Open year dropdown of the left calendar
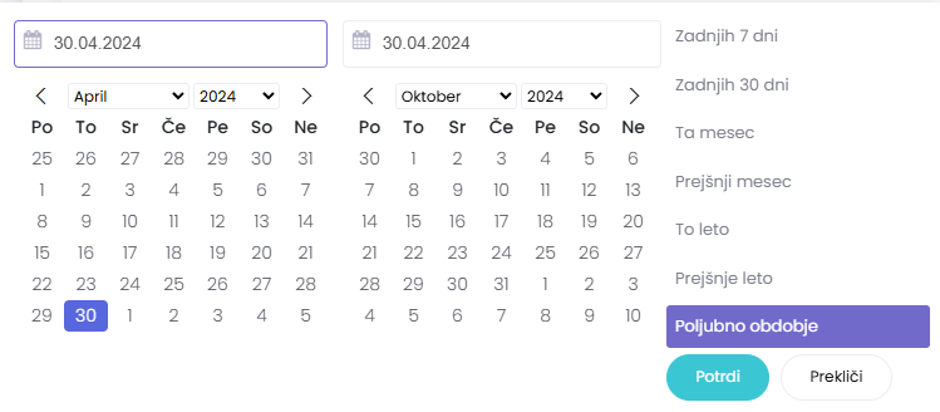Viewport: 940px width, 412px height. coord(236,96)
